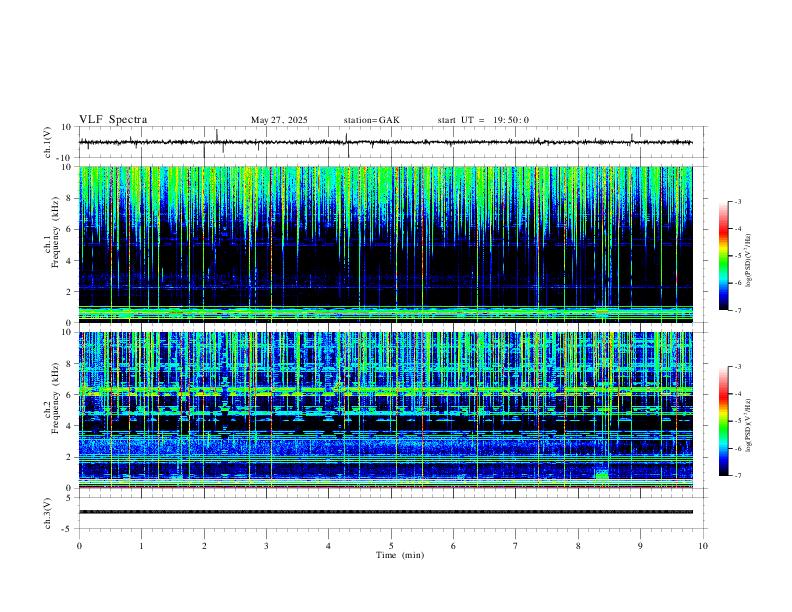
Task: Click the 'station=GAK' label
Action: tap(371, 120)
